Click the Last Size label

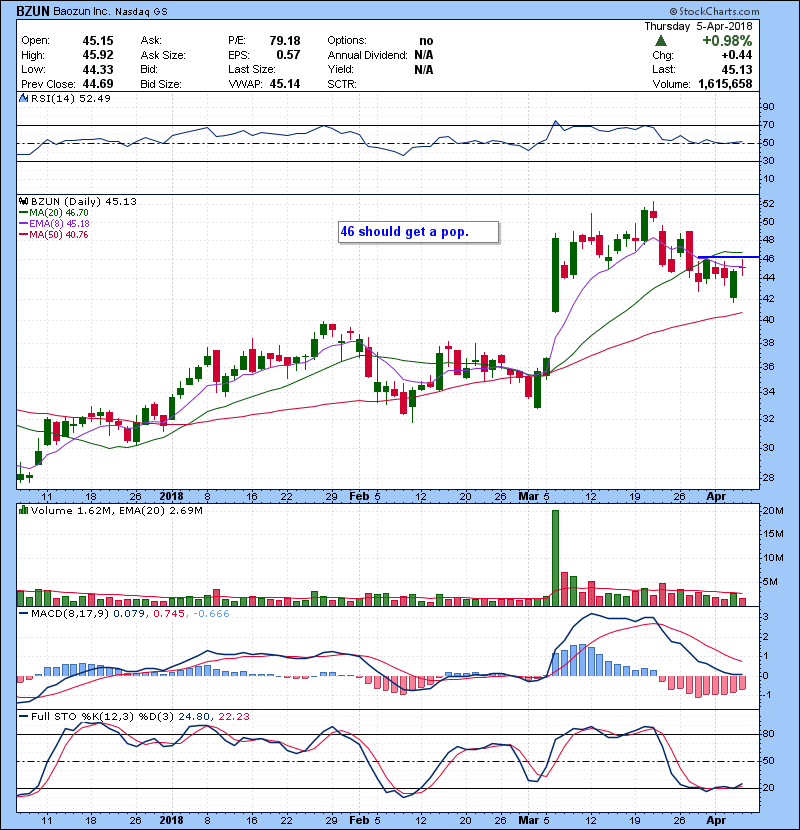point(251,69)
